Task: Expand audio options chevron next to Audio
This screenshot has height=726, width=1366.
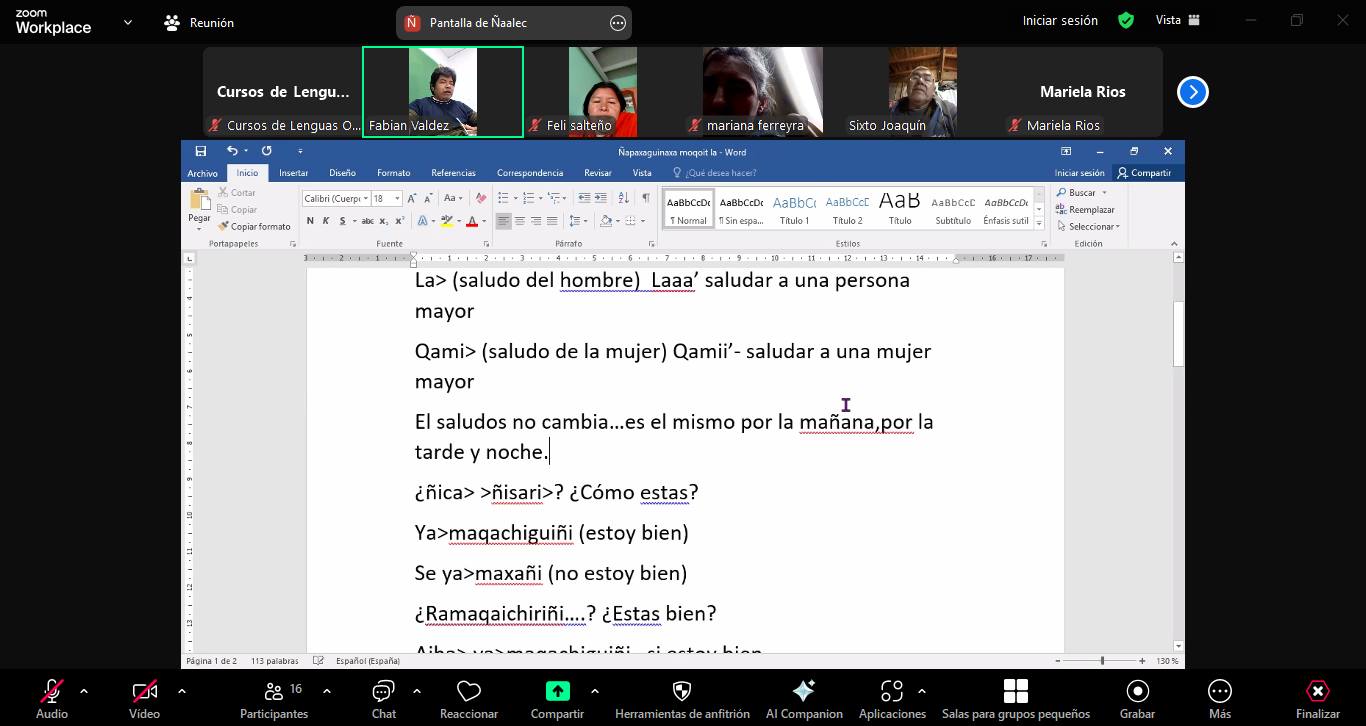Action: (x=84, y=690)
